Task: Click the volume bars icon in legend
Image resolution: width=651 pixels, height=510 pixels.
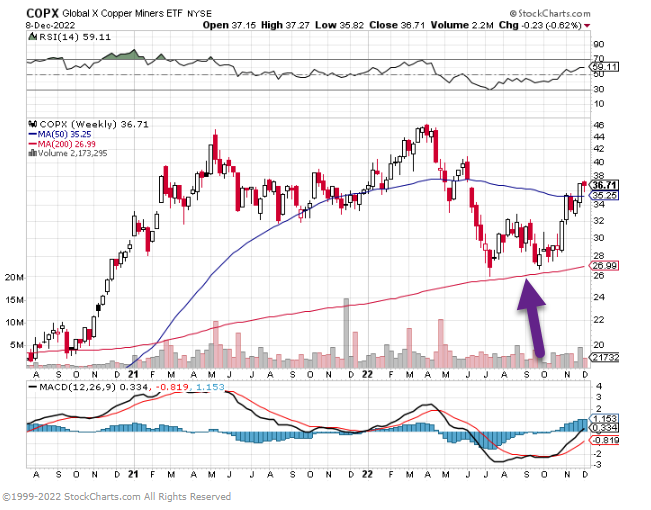Action: click(x=33, y=153)
